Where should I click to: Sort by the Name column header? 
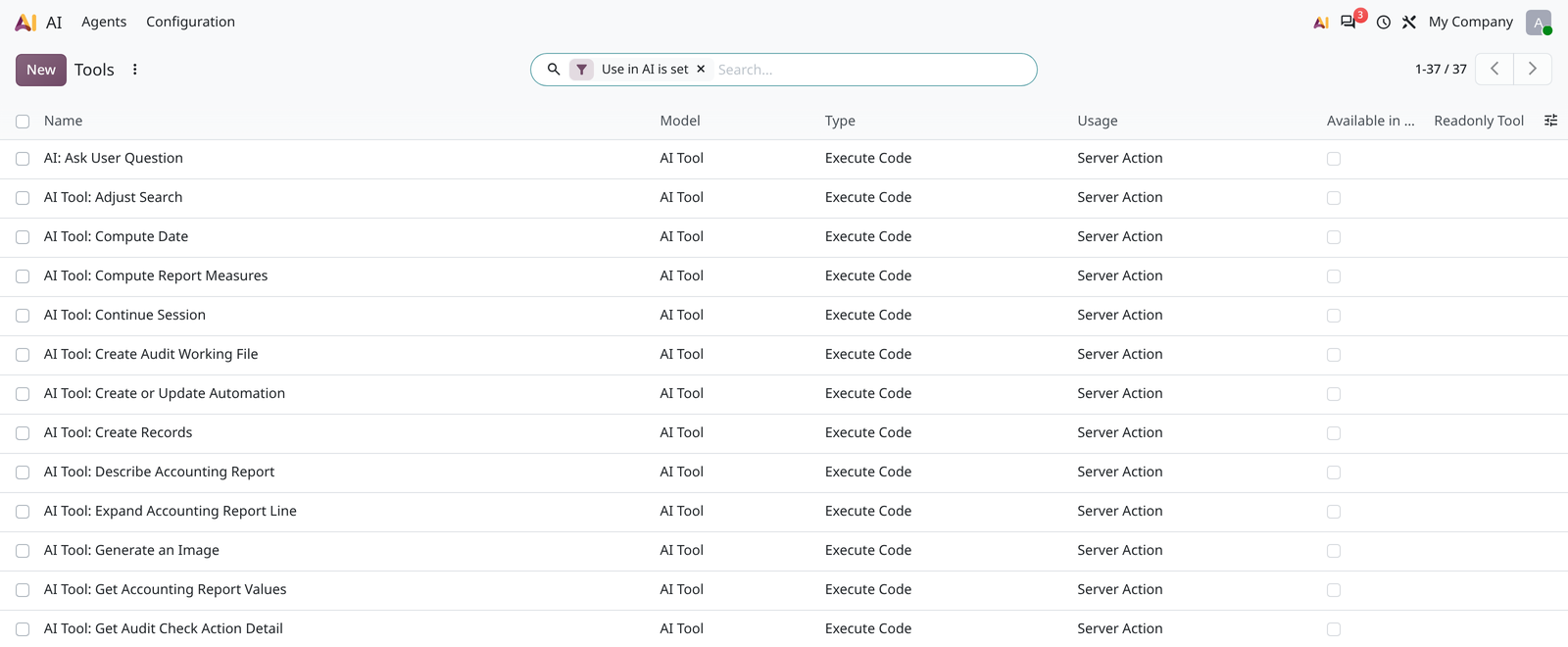pyautogui.click(x=64, y=121)
